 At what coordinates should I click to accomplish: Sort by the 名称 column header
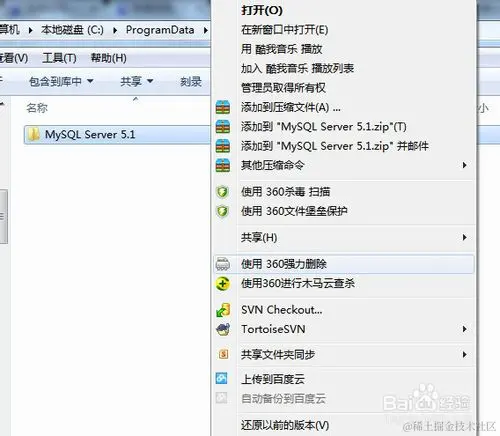tap(37, 108)
